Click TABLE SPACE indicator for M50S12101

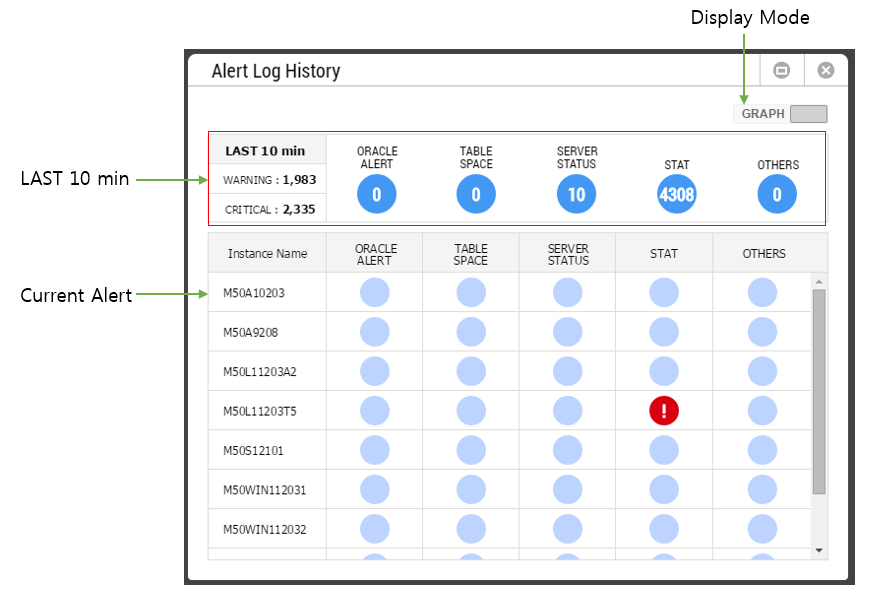(x=471, y=450)
